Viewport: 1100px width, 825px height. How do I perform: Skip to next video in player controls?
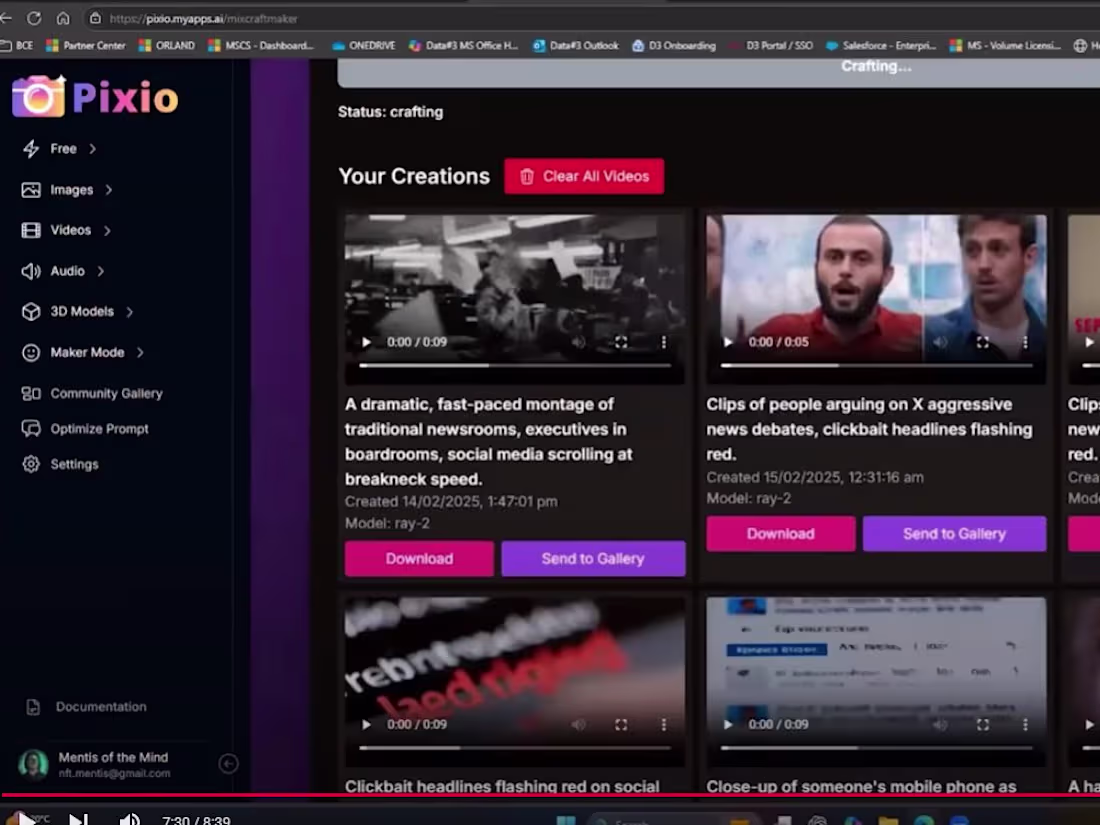[79, 819]
